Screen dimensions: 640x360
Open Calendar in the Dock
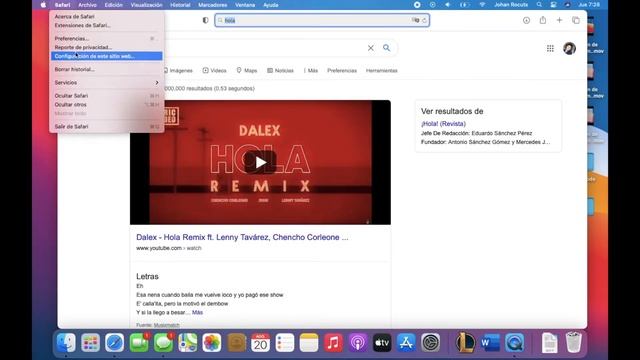point(260,342)
